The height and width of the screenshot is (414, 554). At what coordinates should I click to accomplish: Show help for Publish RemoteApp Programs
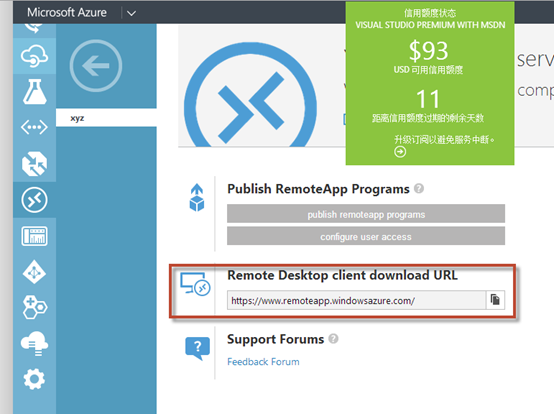tap(419, 188)
